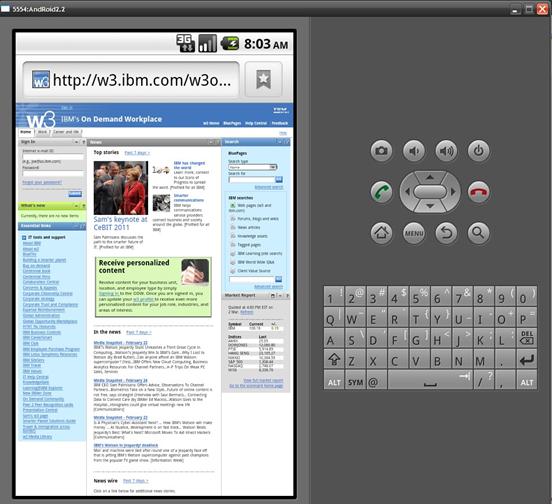Click the Forgot your password link
The height and width of the screenshot is (504, 552).
pos(42,182)
